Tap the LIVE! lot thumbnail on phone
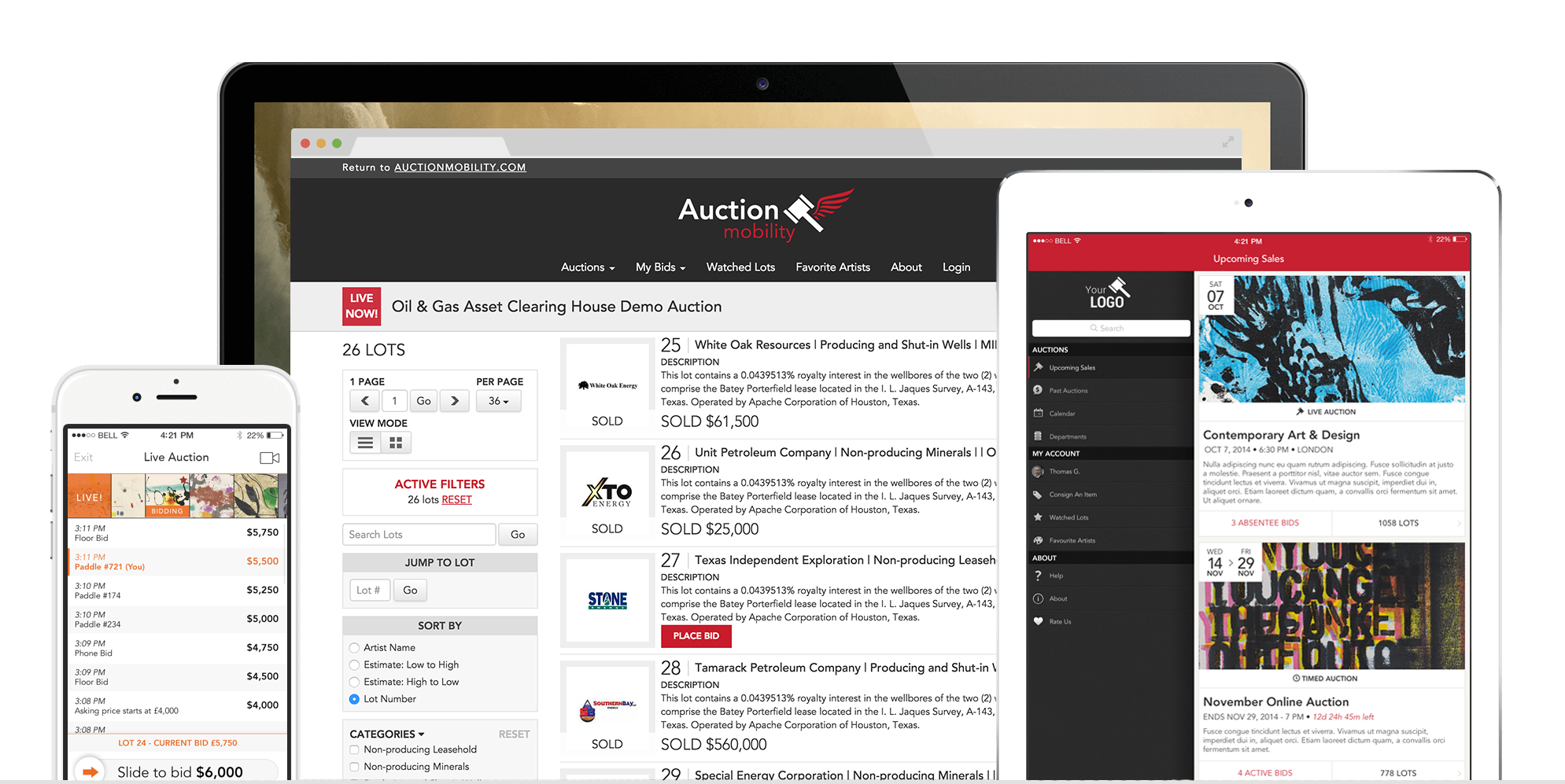Image resolution: width=1565 pixels, height=784 pixels. [x=89, y=495]
